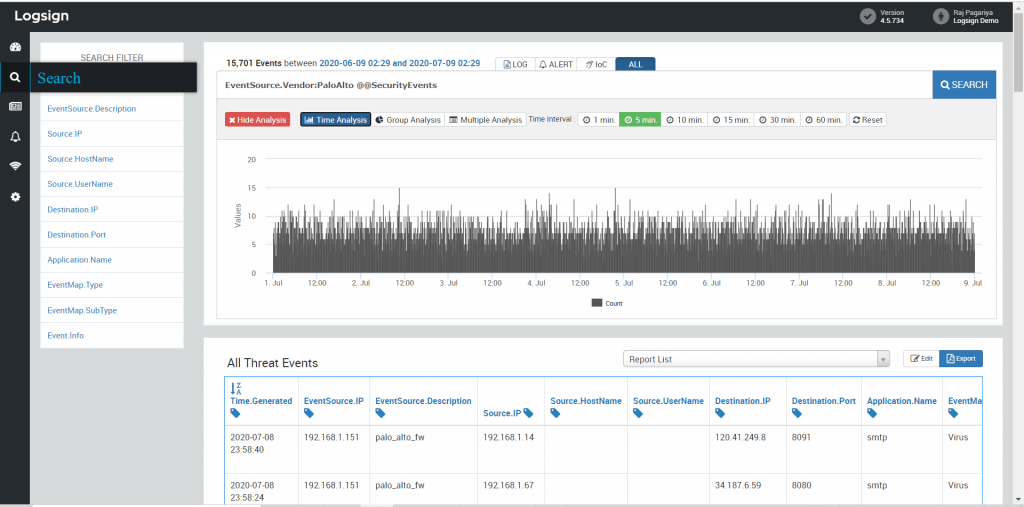Open the alerts bell icon in sidebar
Viewport: 1024px width, 507px height.
[x=15, y=136]
